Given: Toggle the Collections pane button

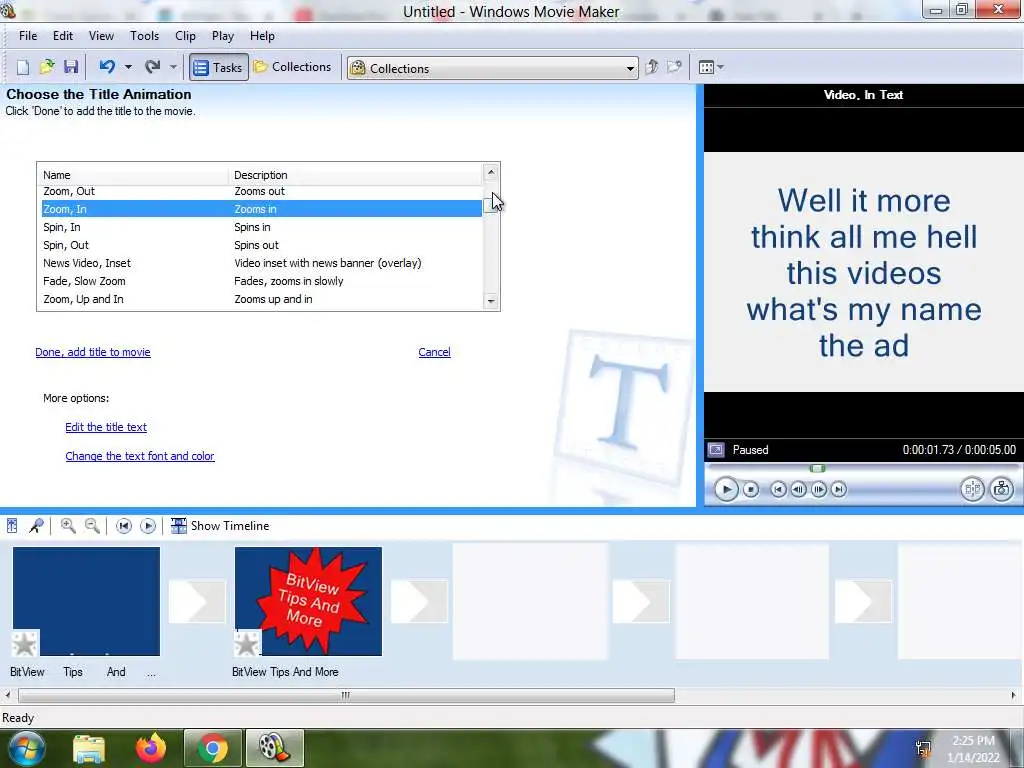Looking at the screenshot, I should pos(293,67).
